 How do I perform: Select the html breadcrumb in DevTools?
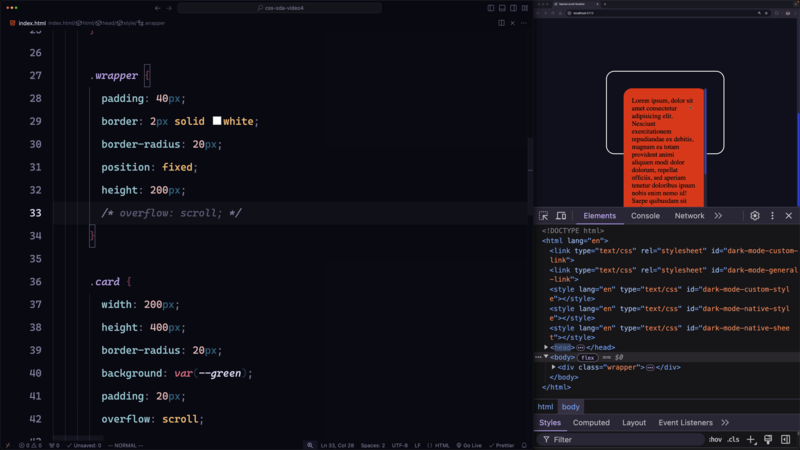545,407
